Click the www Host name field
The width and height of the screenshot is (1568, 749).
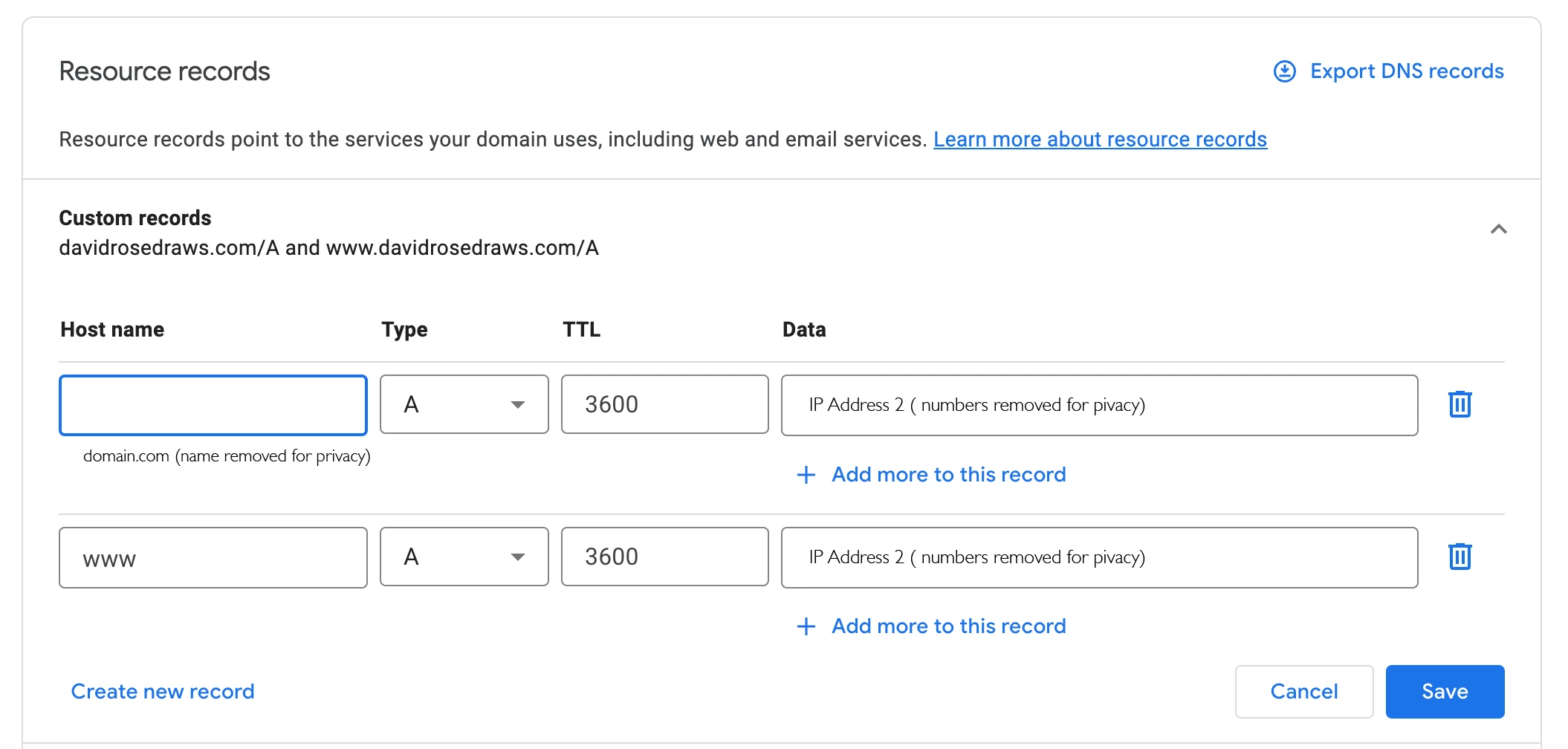point(213,557)
